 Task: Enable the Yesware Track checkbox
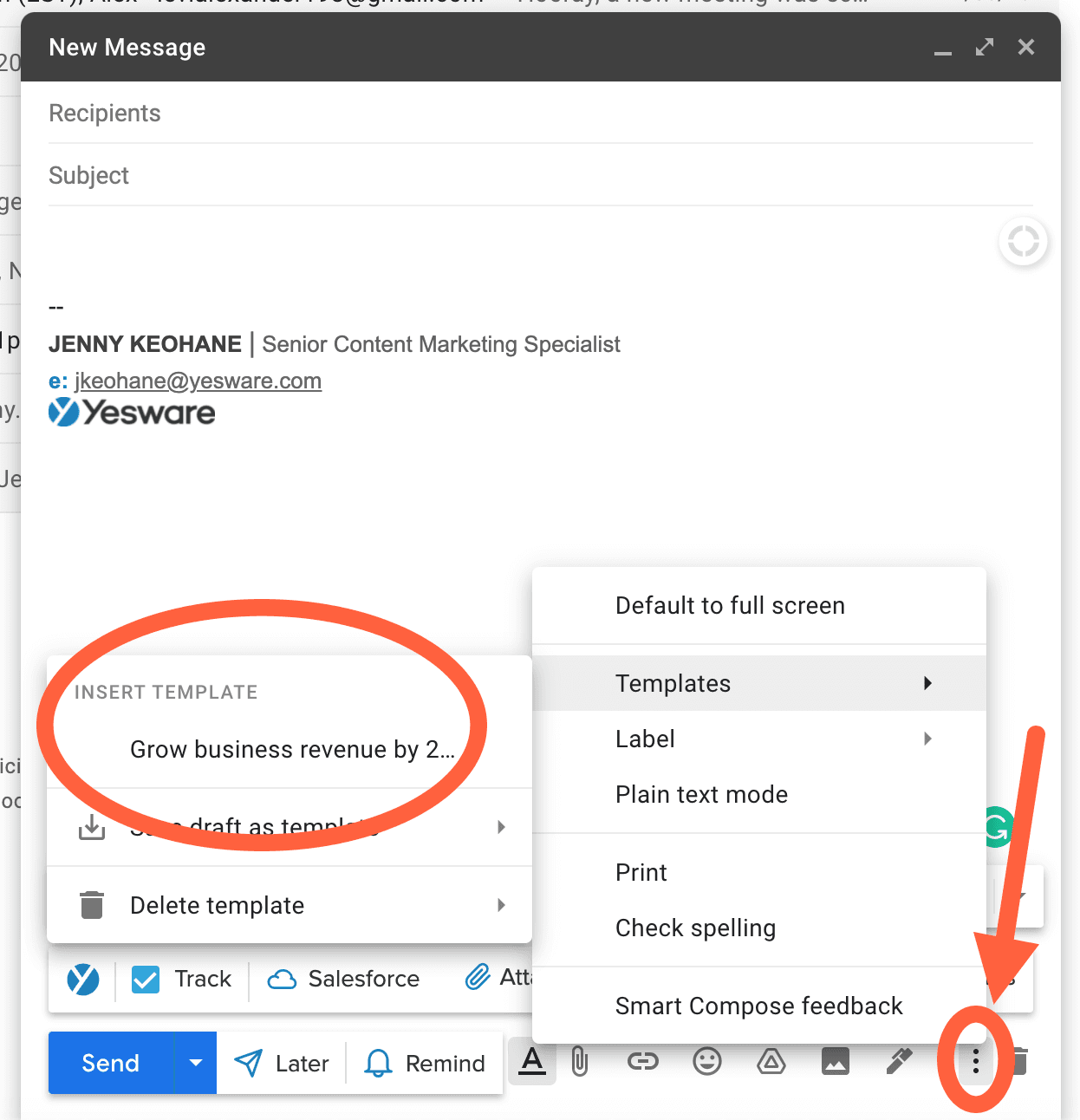pos(145,979)
